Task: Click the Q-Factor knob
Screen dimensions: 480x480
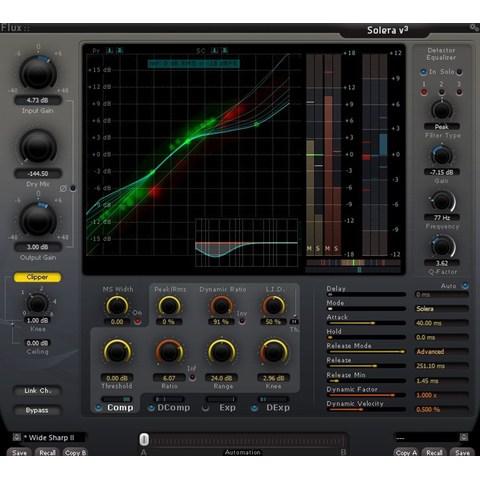Action: [x=442, y=247]
